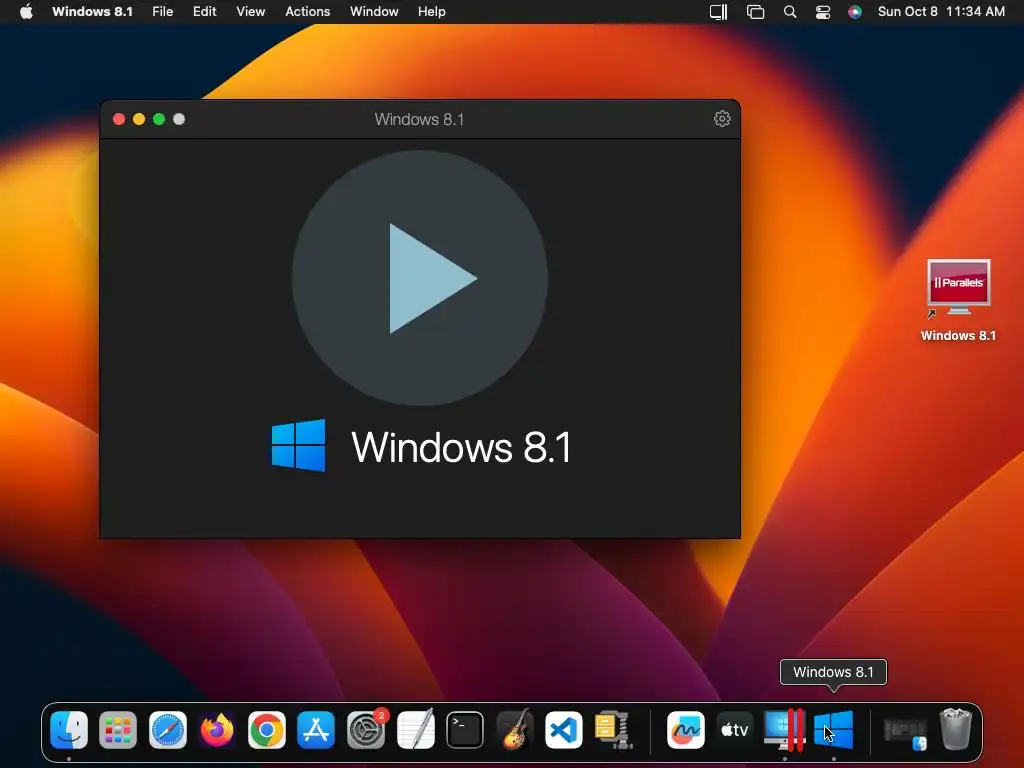
Task: Open the View menu
Action: coord(251,12)
